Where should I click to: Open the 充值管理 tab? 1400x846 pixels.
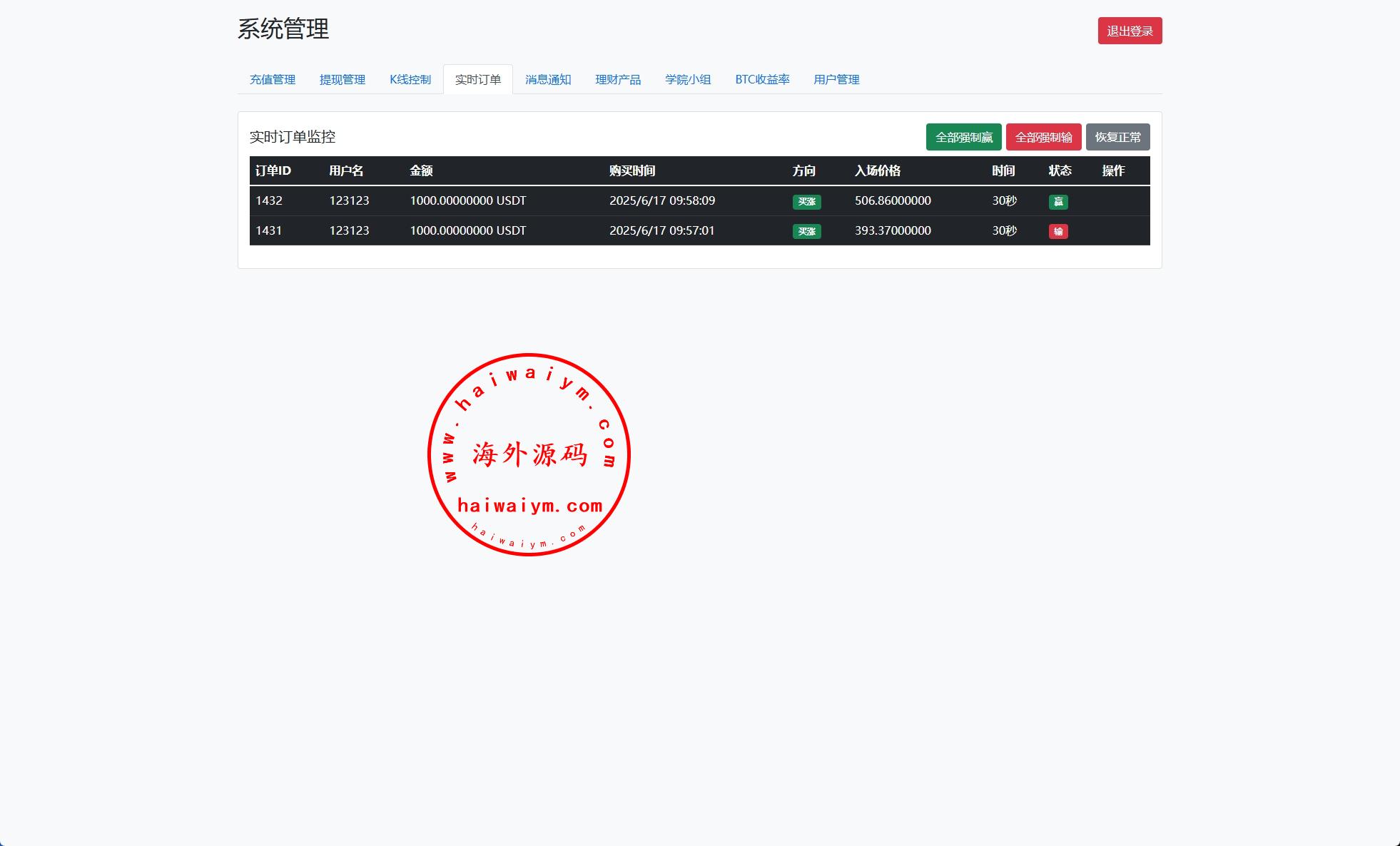272,79
